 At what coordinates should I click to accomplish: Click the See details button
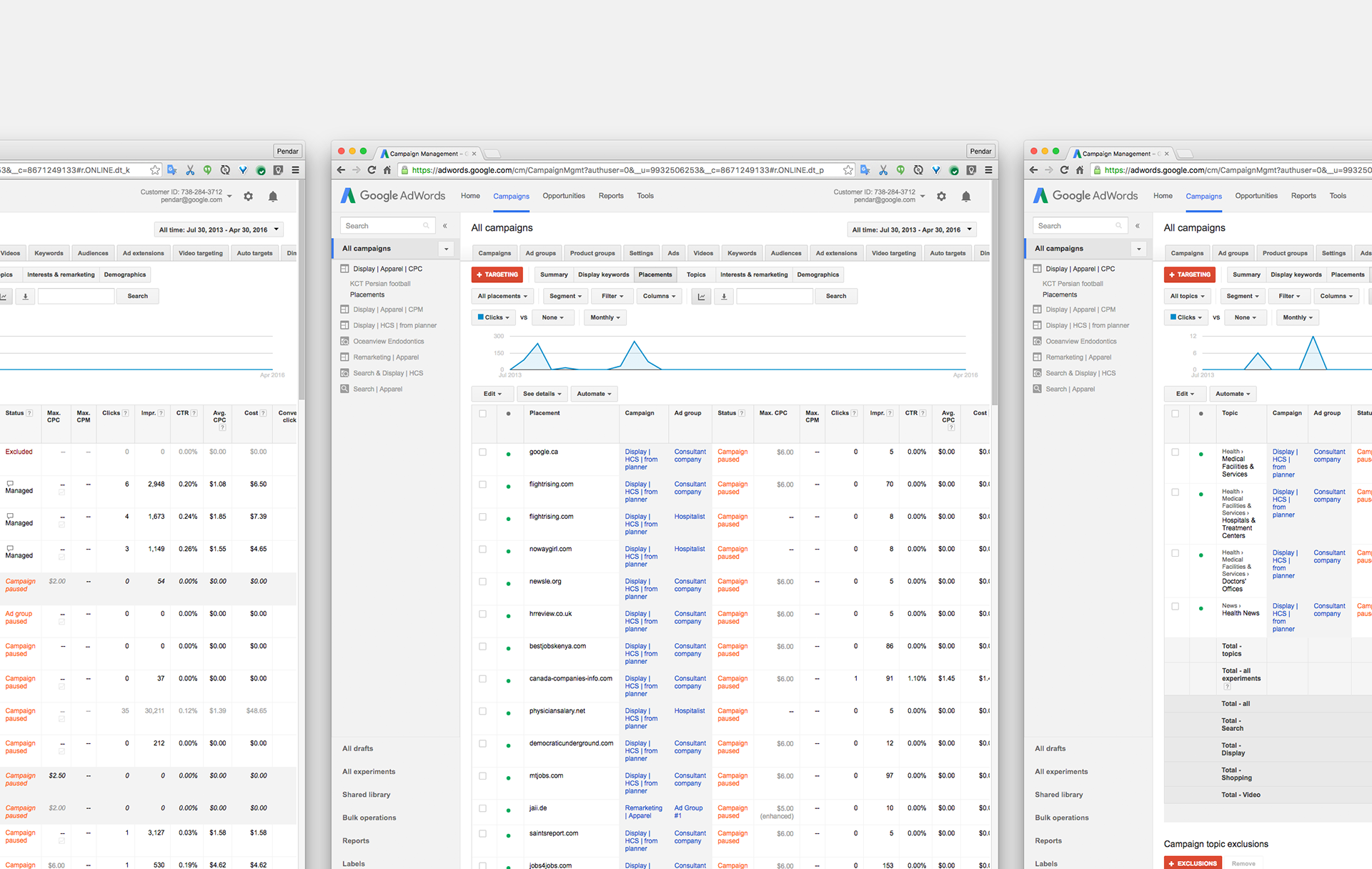click(x=542, y=394)
